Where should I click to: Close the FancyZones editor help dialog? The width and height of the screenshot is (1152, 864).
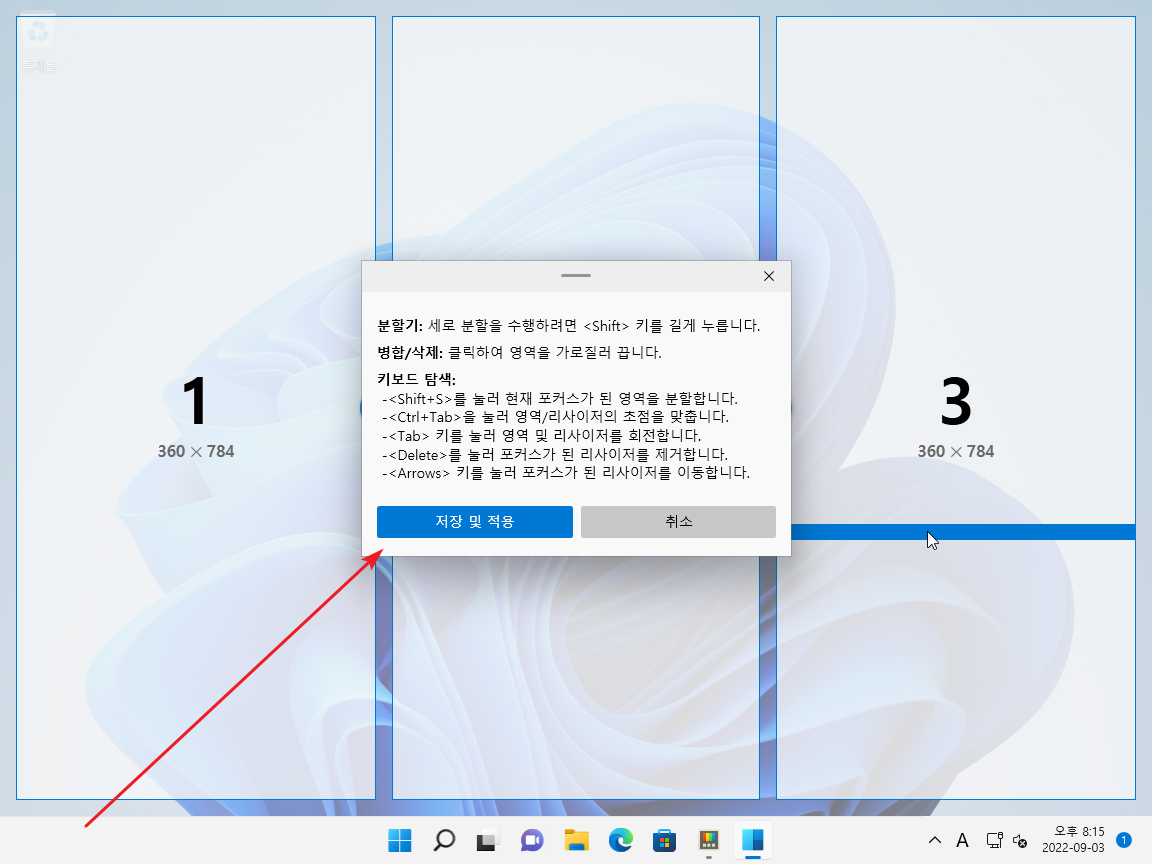click(768, 276)
